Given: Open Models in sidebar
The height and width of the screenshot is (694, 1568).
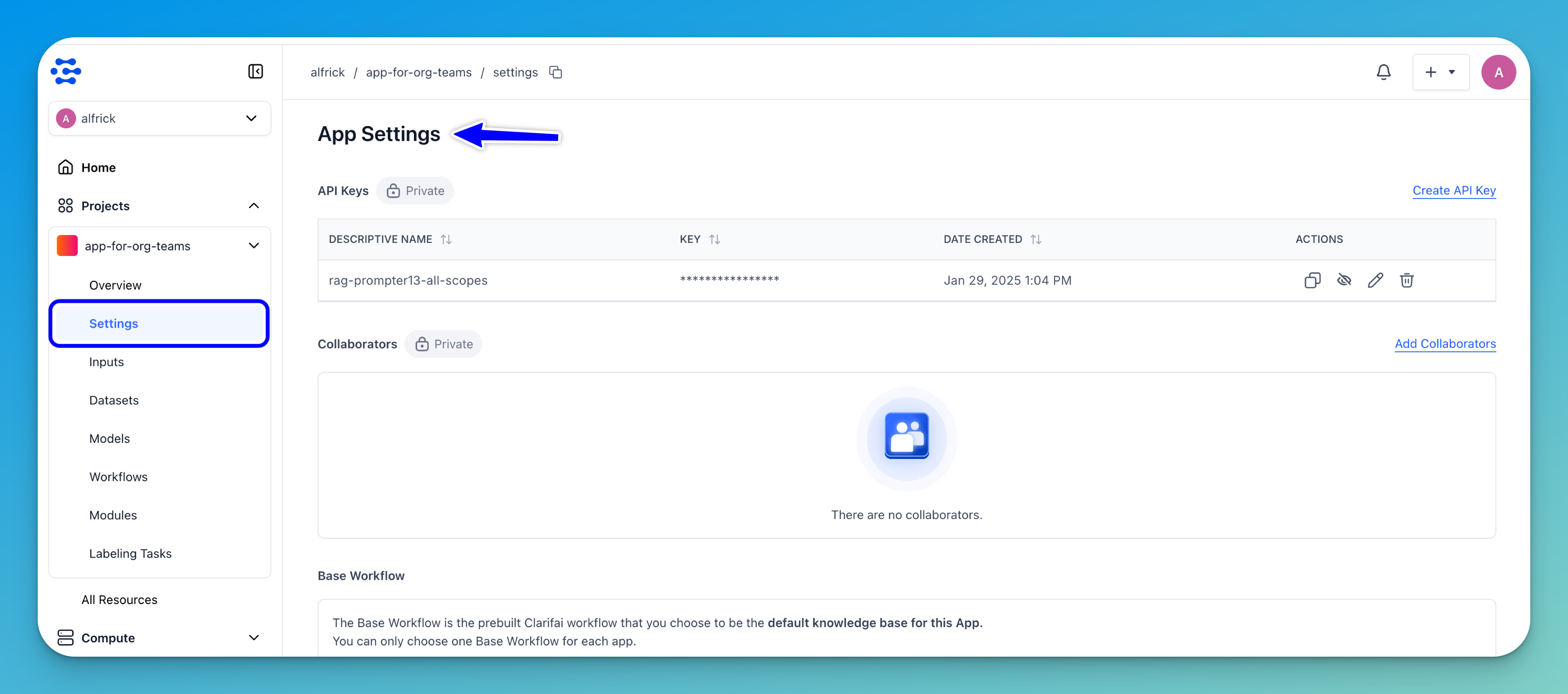Looking at the screenshot, I should coord(109,438).
